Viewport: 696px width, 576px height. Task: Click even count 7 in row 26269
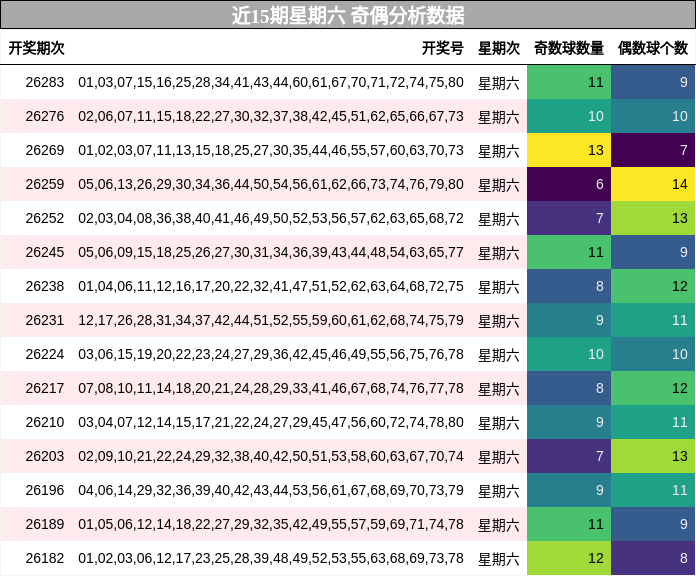tap(653, 150)
